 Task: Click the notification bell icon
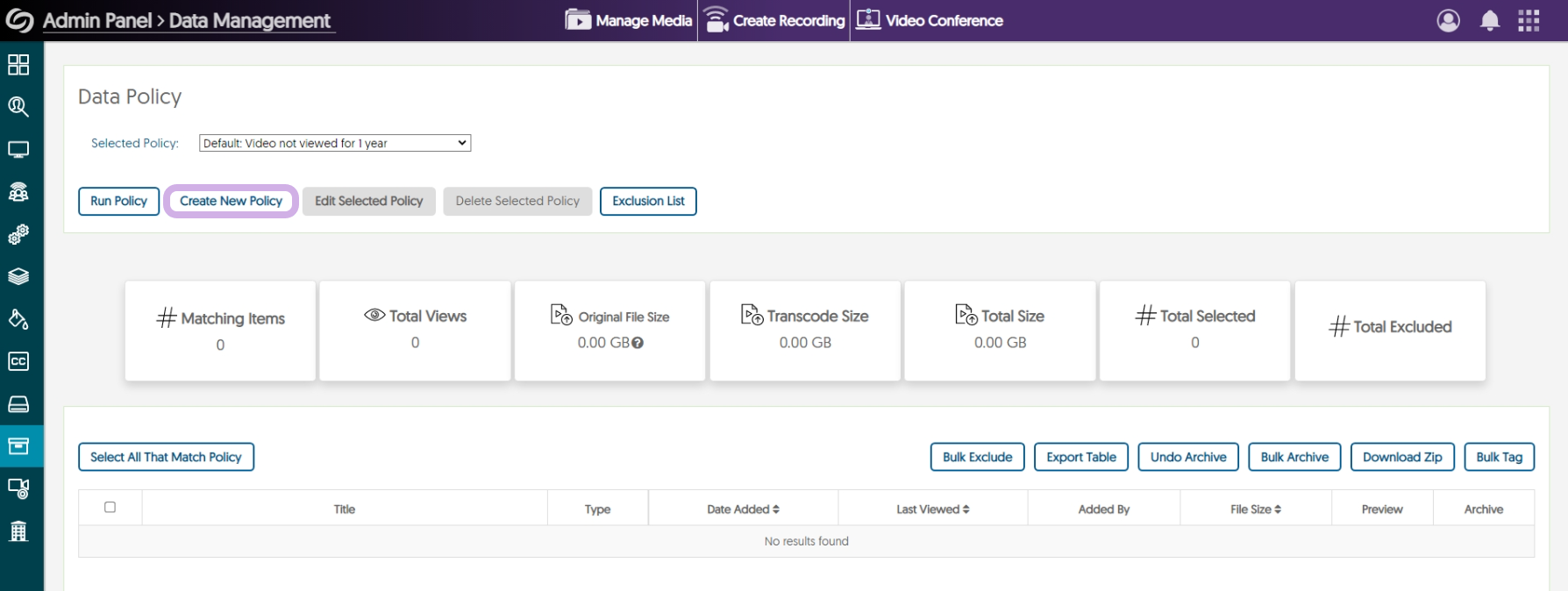coord(1489,21)
